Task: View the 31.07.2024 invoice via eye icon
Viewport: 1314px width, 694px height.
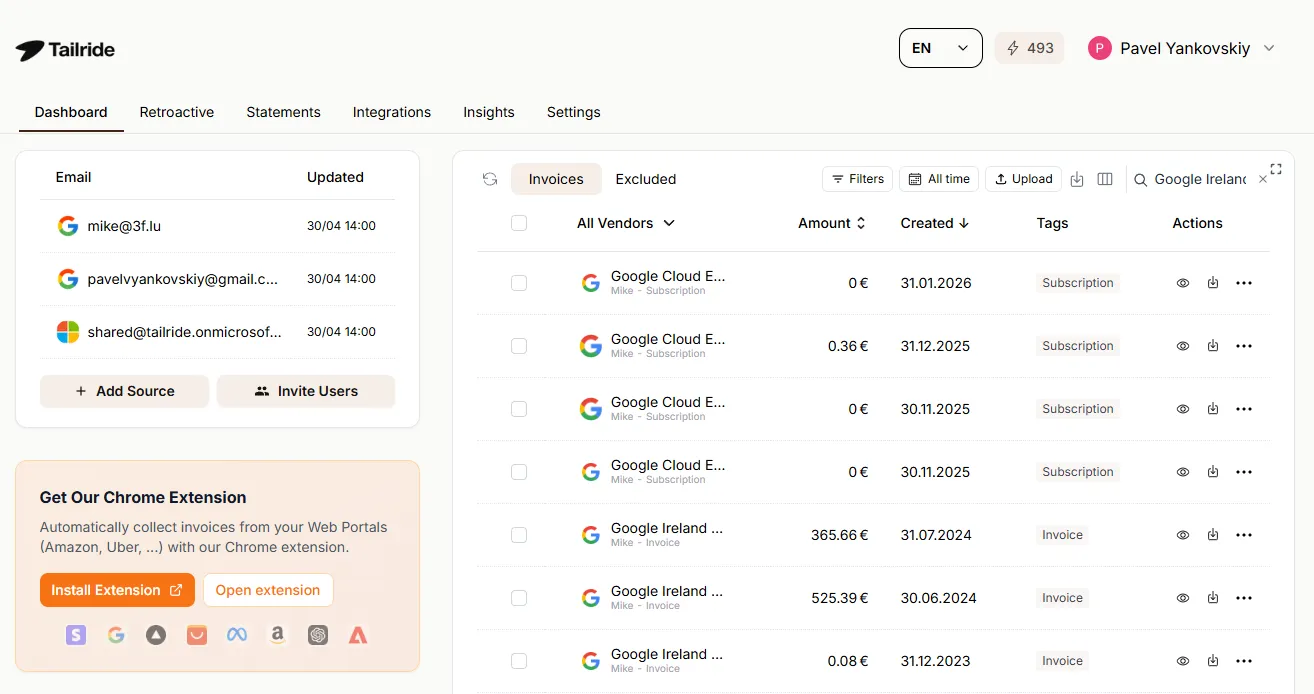Action: 1183,535
